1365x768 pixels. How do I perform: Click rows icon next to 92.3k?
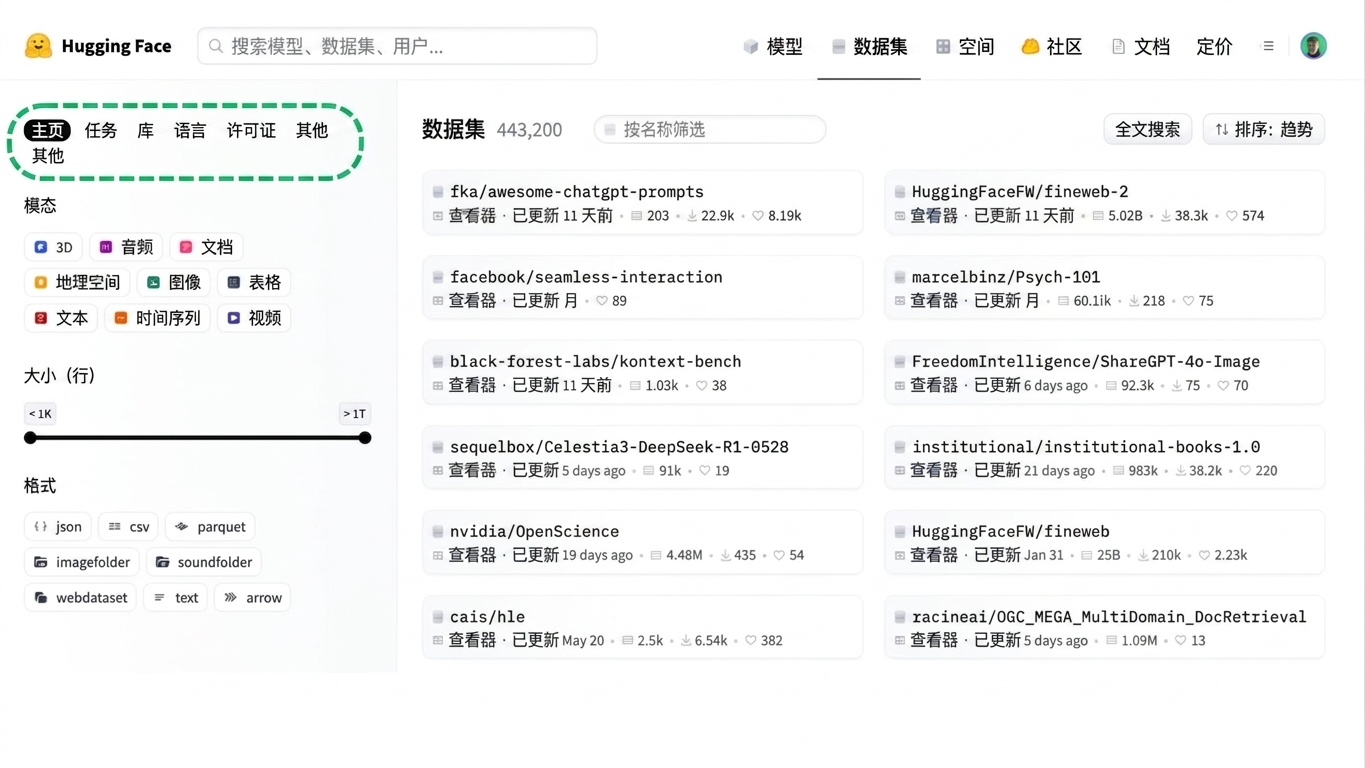1111,386
